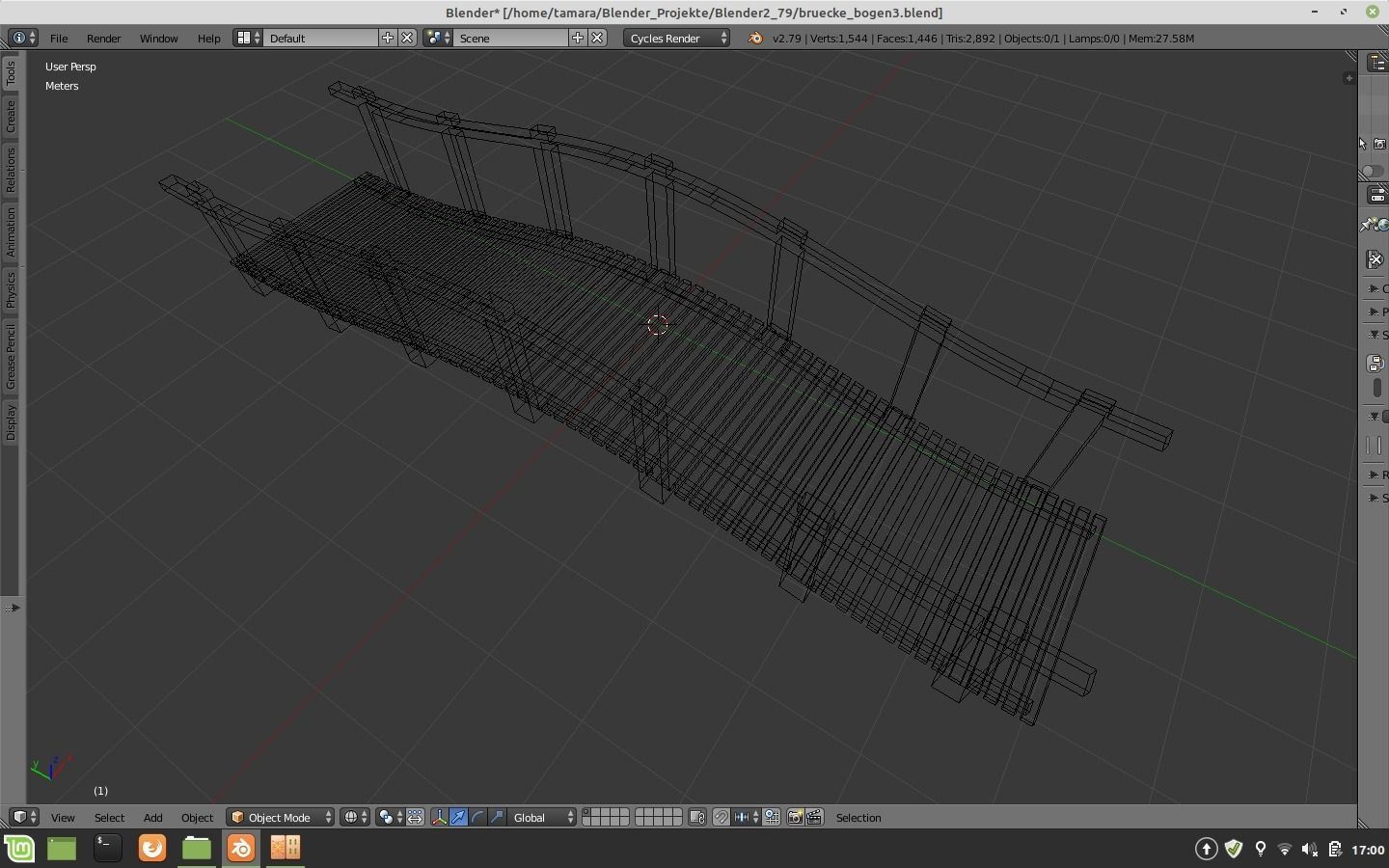
Task: Enable the first layer in second layer block
Action: [x=640, y=812]
